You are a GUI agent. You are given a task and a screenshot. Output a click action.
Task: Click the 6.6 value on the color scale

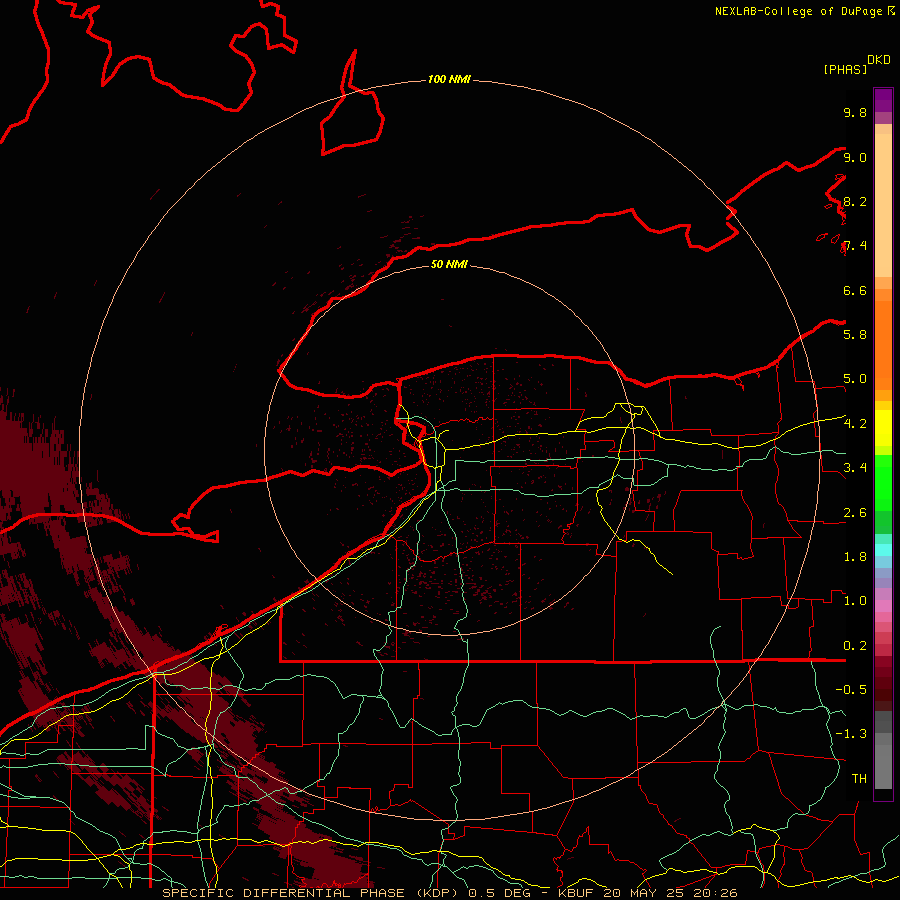[x=855, y=290]
